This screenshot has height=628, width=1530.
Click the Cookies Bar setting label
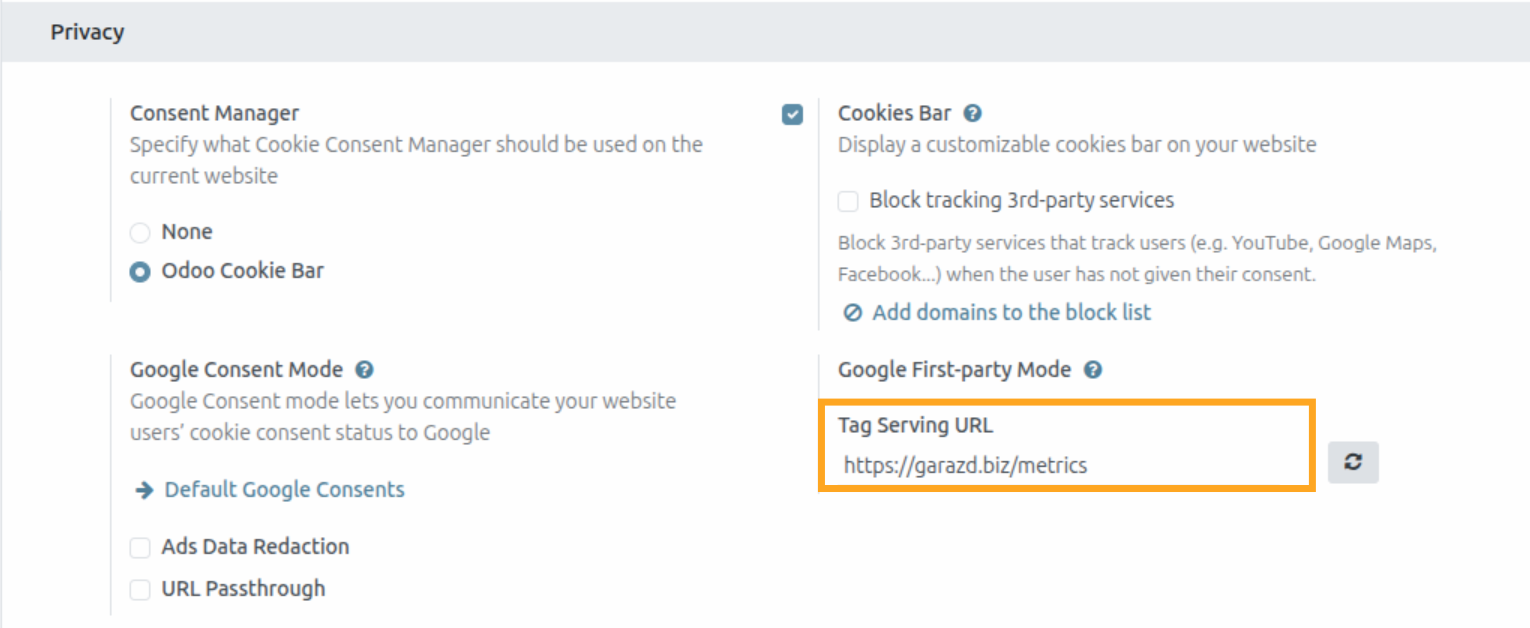pos(894,114)
